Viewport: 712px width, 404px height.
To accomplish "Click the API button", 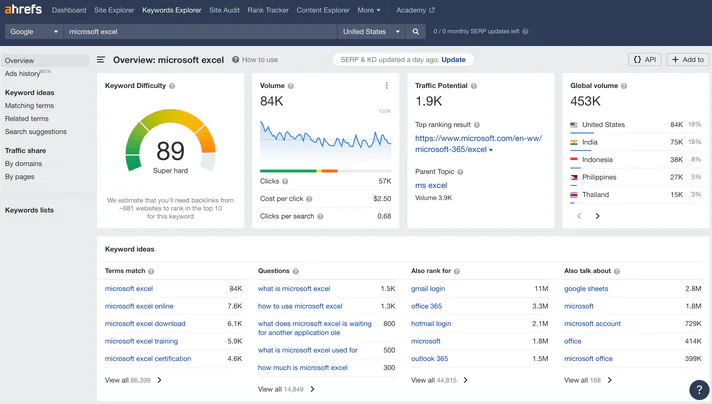I will (645, 59).
